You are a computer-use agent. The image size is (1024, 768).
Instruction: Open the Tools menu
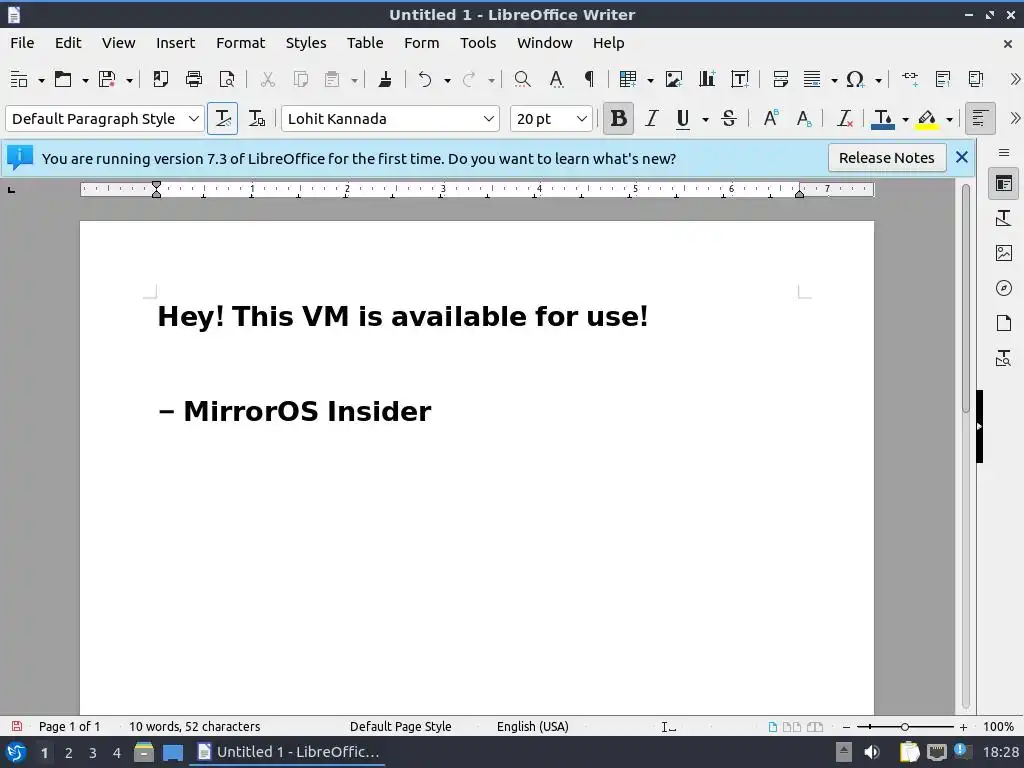pos(478,43)
